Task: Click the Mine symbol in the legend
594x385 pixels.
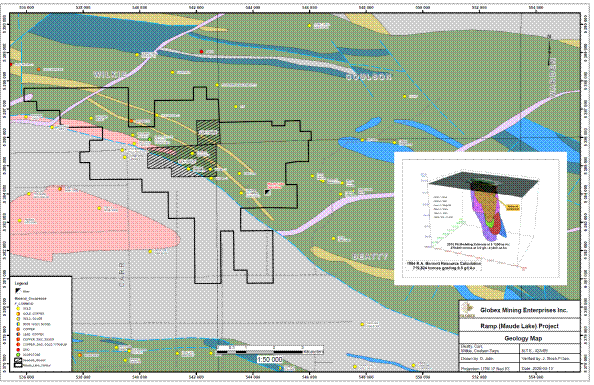Action: click(x=18, y=291)
